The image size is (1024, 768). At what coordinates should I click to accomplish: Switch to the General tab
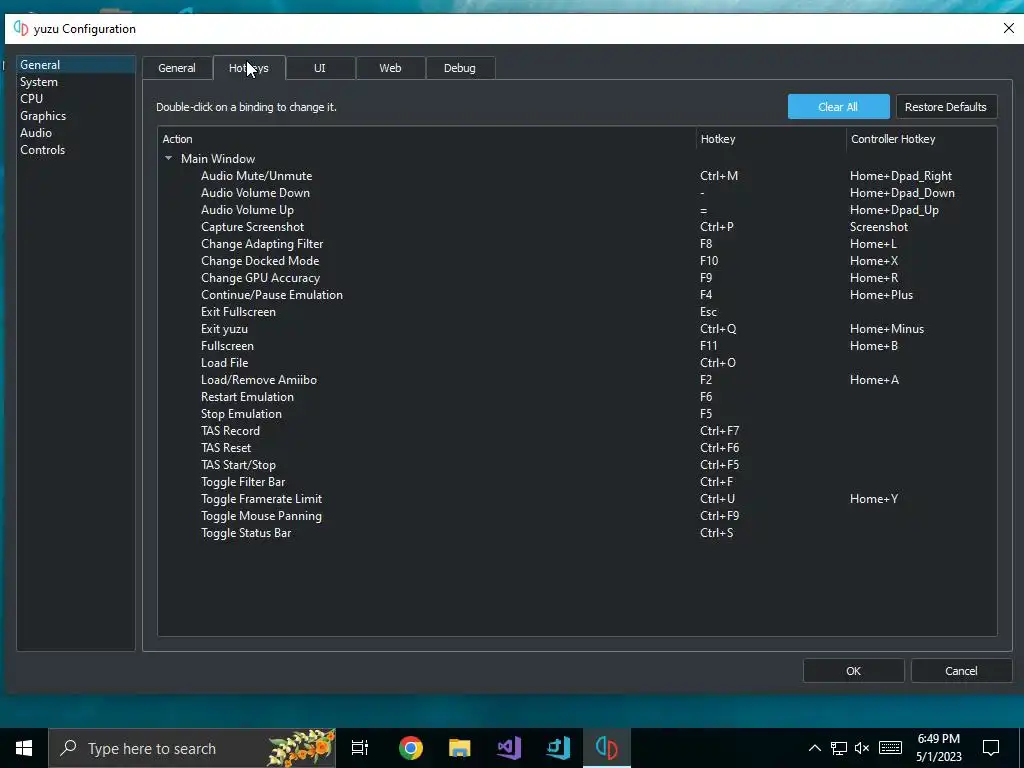point(177,68)
